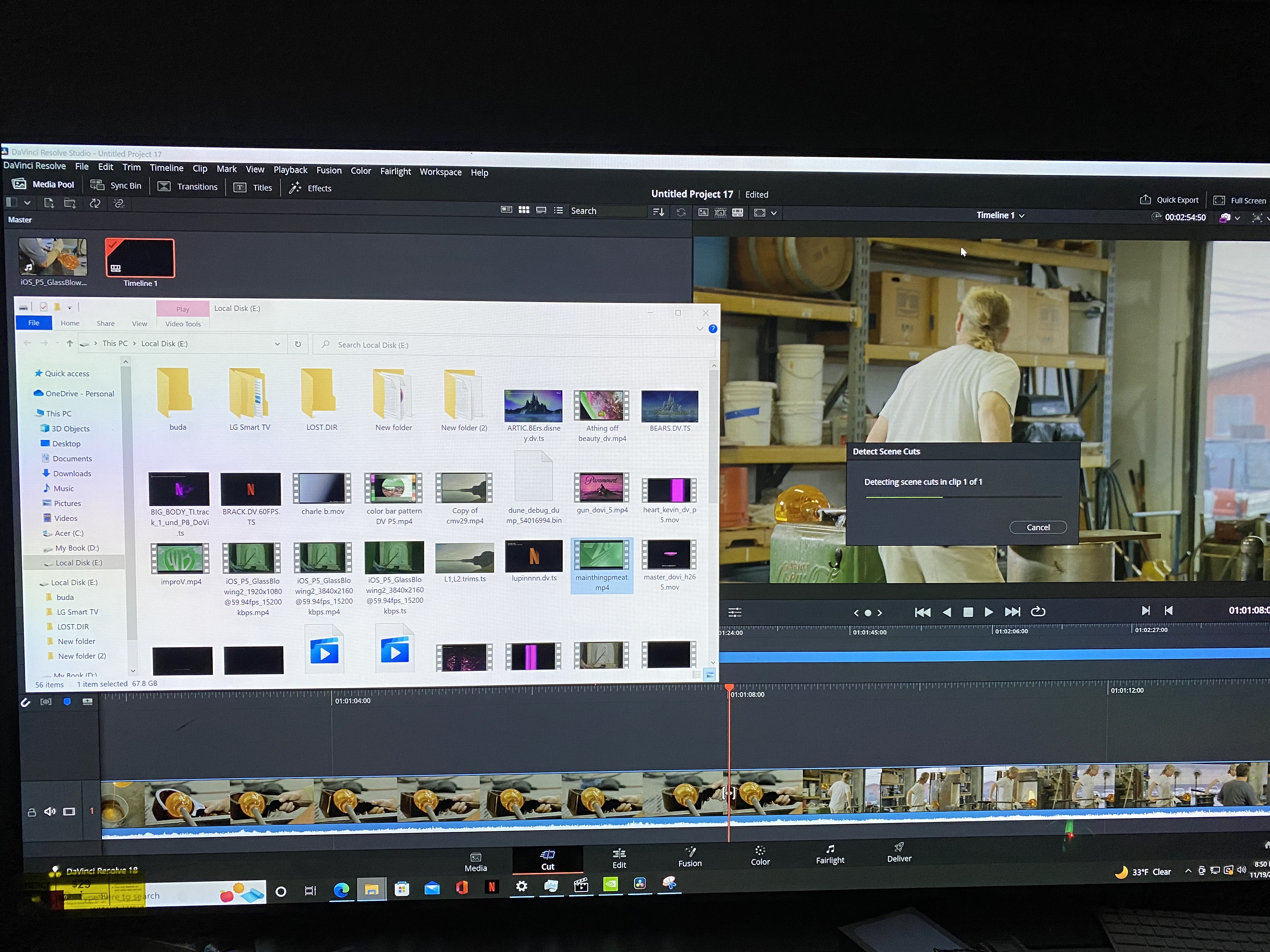Click the loop playback icon
The image size is (1270, 952).
(1038, 612)
